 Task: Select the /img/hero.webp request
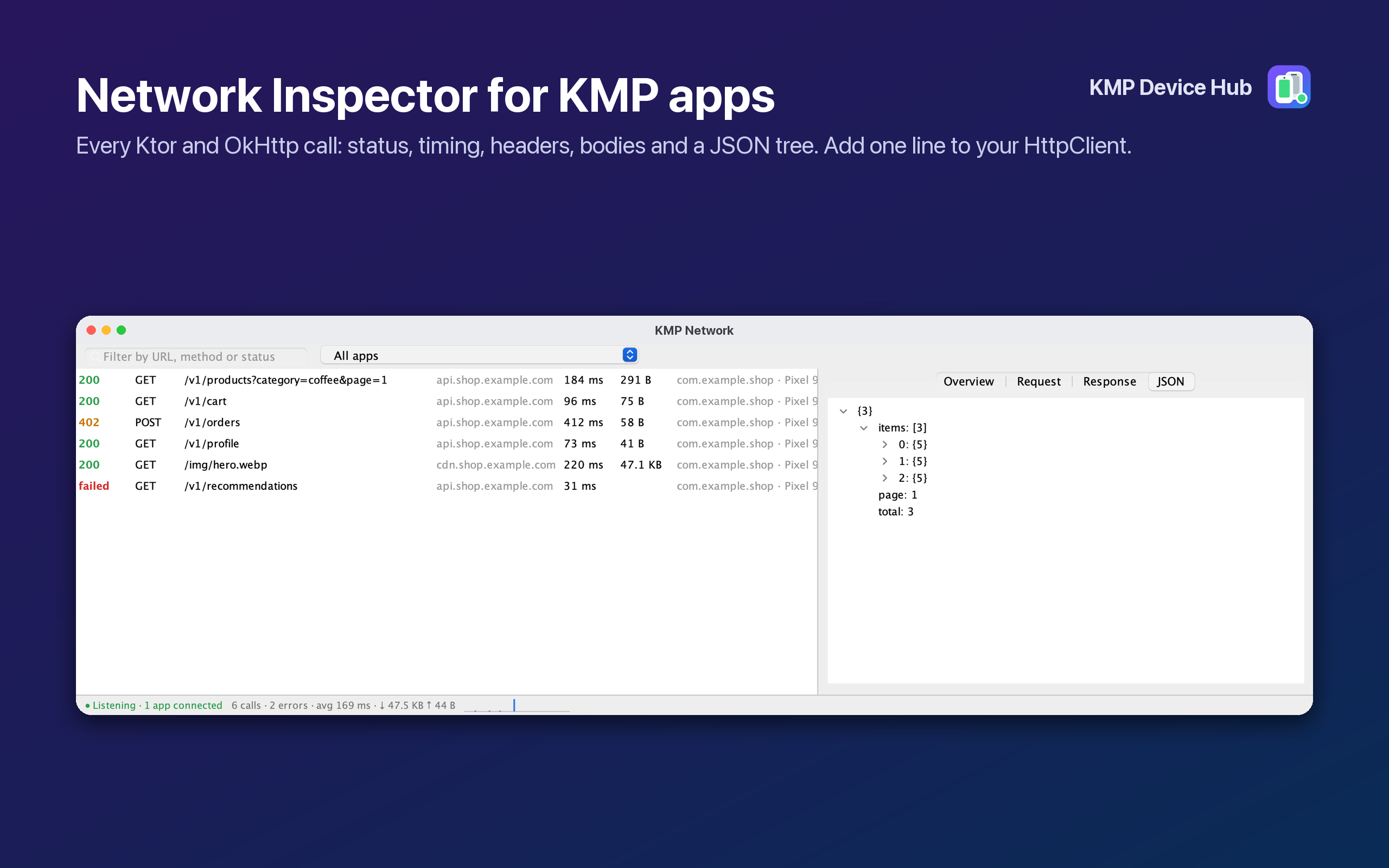pyautogui.click(x=447, y=465)
